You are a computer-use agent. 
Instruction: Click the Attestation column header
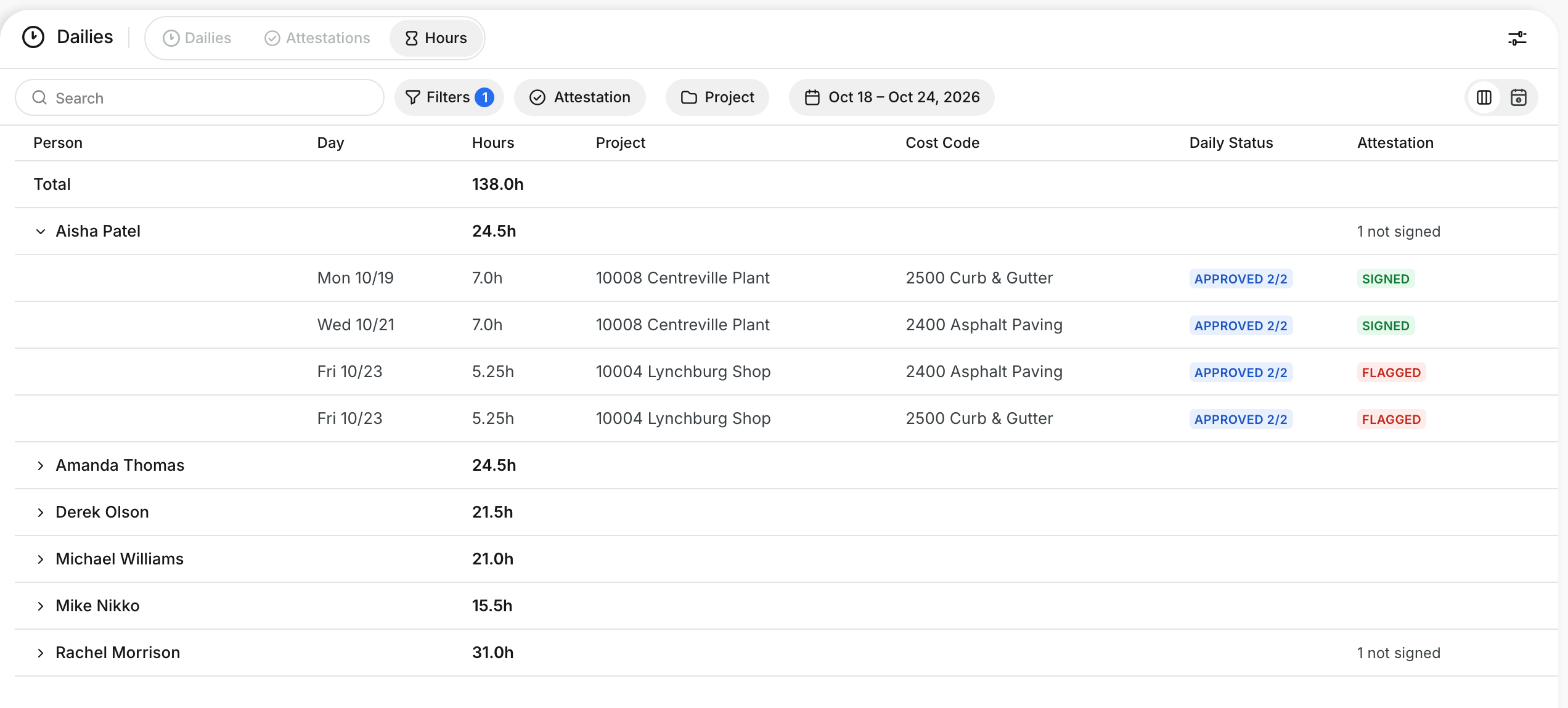tap(1395, 143)
